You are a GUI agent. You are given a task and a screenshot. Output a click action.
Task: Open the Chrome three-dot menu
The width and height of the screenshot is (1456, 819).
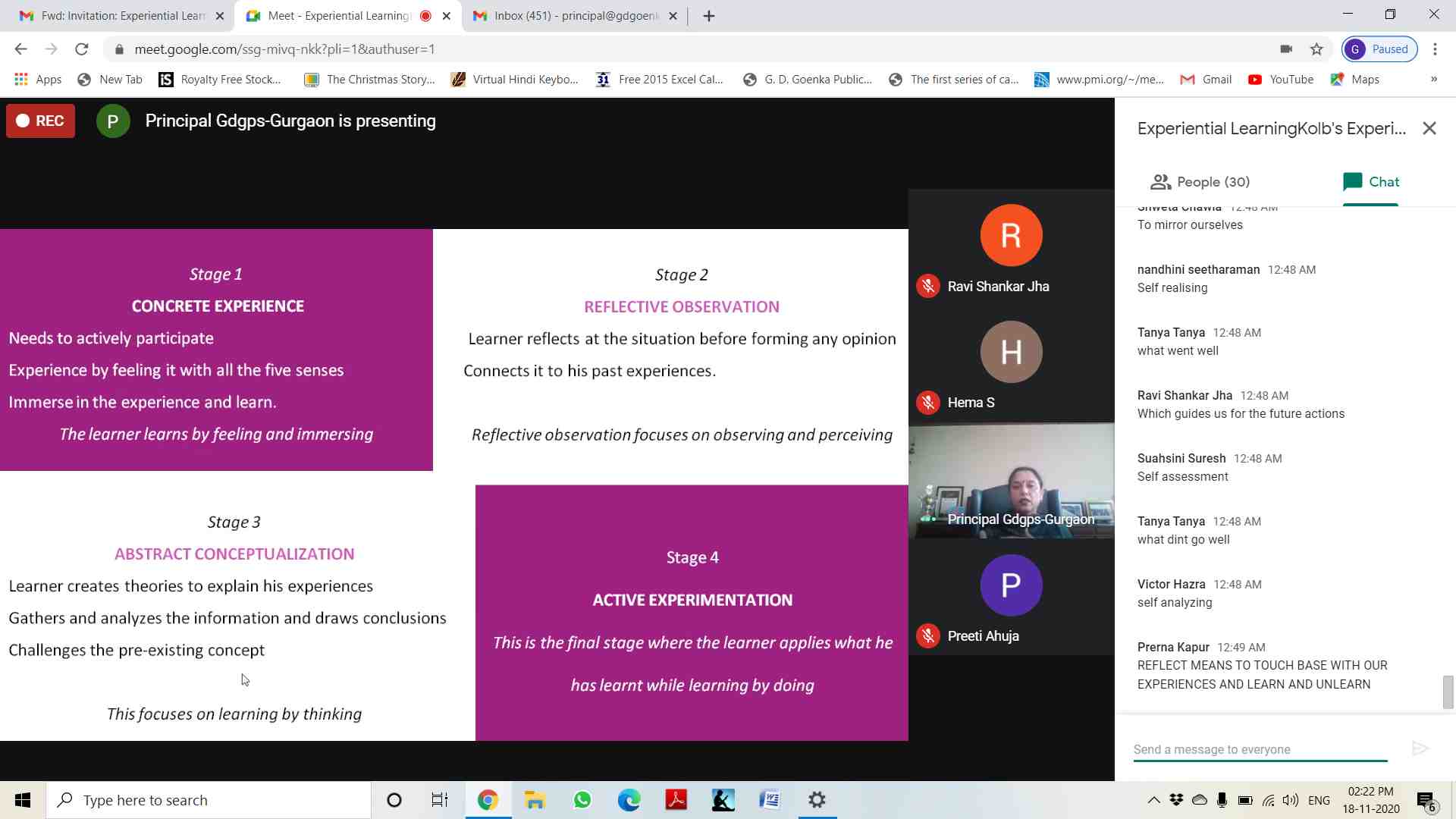(x=1435, y=49)
